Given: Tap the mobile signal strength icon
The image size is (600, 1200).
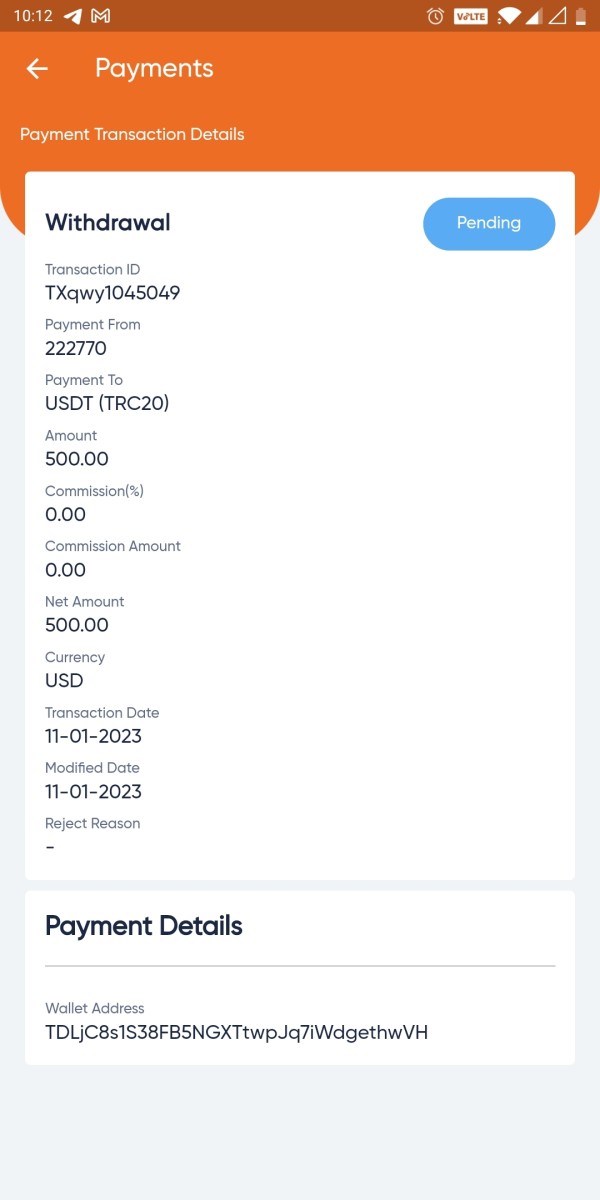Looking at the screenshot, I should click(x=535, y=16).
